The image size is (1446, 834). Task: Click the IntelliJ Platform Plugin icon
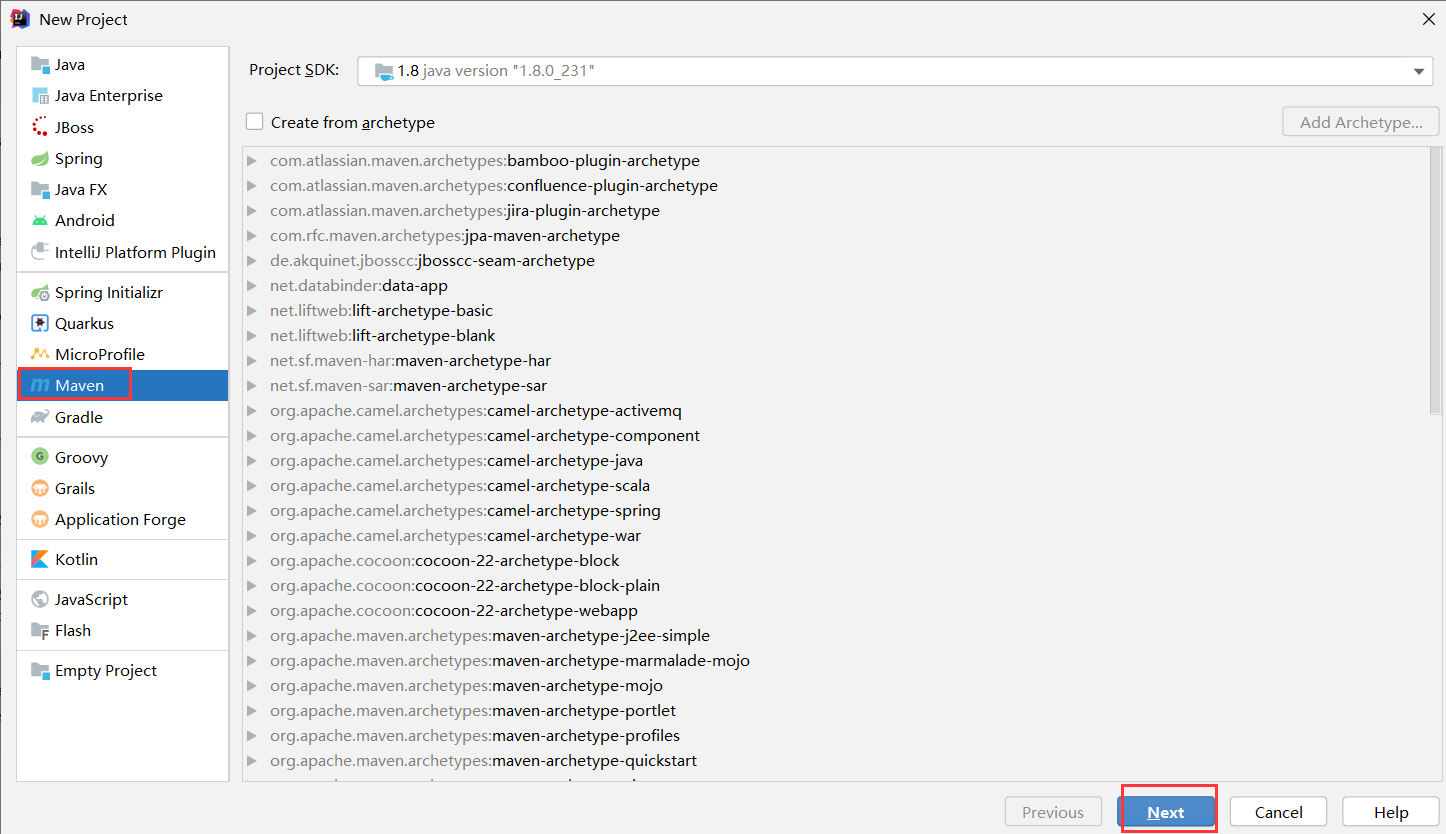point(40,252)
